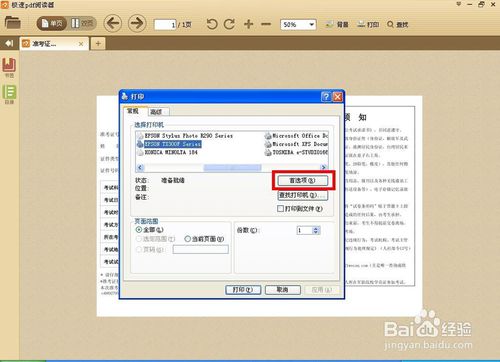Open the search tool in the toolbar

coord(398,24)
